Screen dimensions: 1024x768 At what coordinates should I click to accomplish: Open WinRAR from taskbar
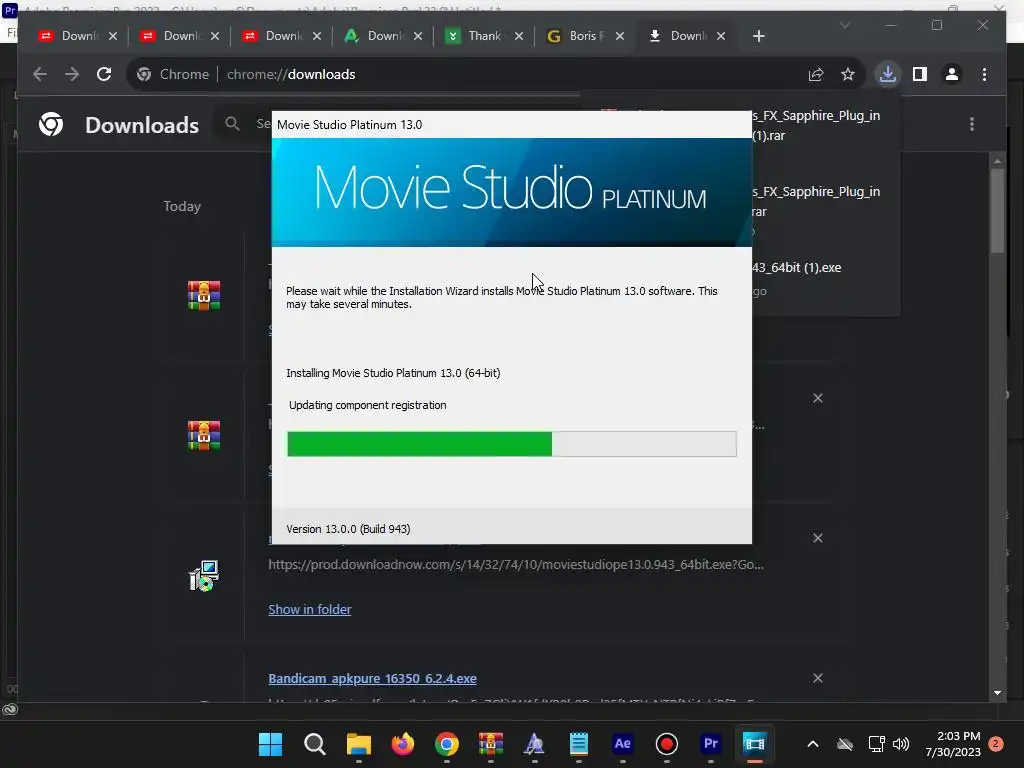[490, 744]
